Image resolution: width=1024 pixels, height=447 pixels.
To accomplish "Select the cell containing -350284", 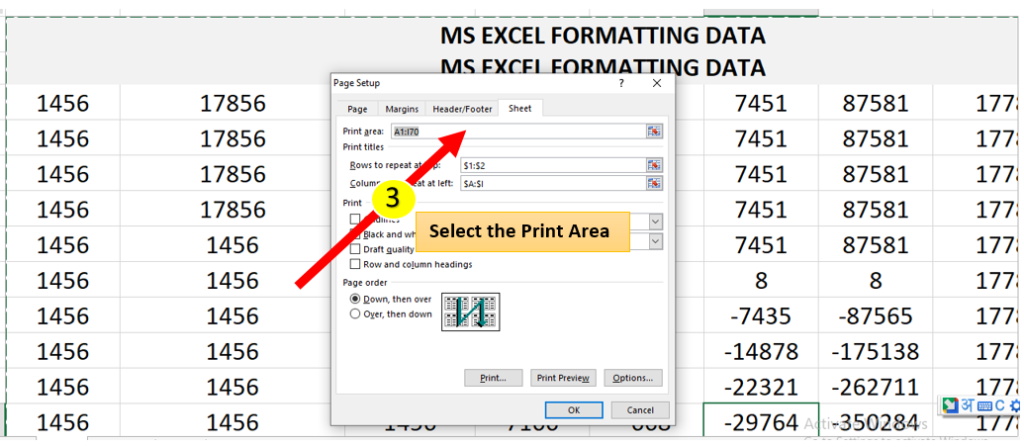I will click(875, 422).
